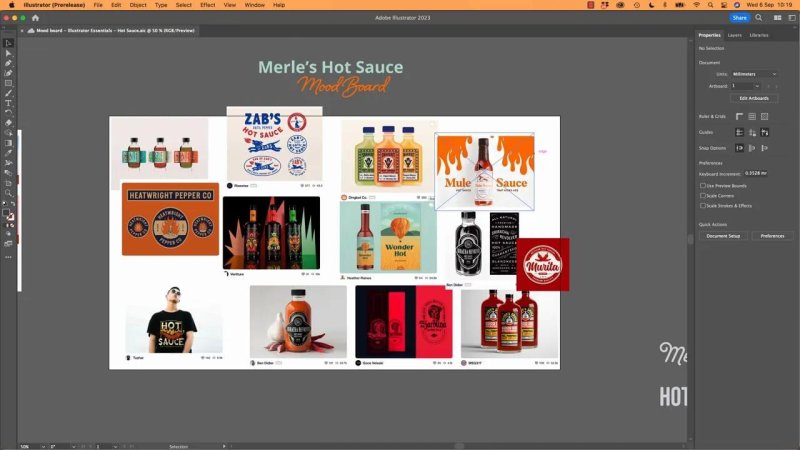The height and width of the screenshot is (450, 800).
Task: Select the Direct Selection tool
Action: (x=8, y=53)
